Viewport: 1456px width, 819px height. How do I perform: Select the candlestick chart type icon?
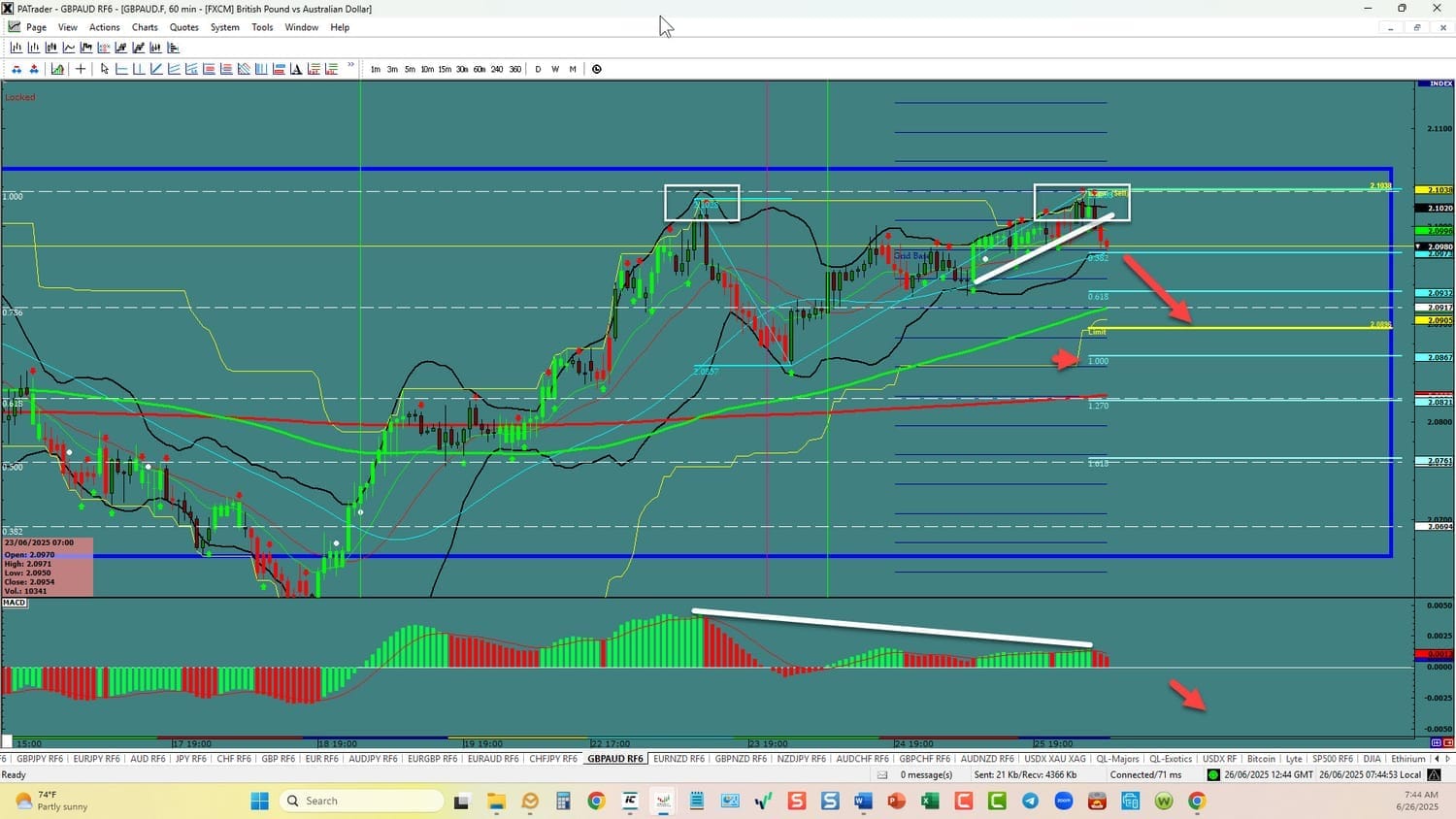[x=51, y=48]
